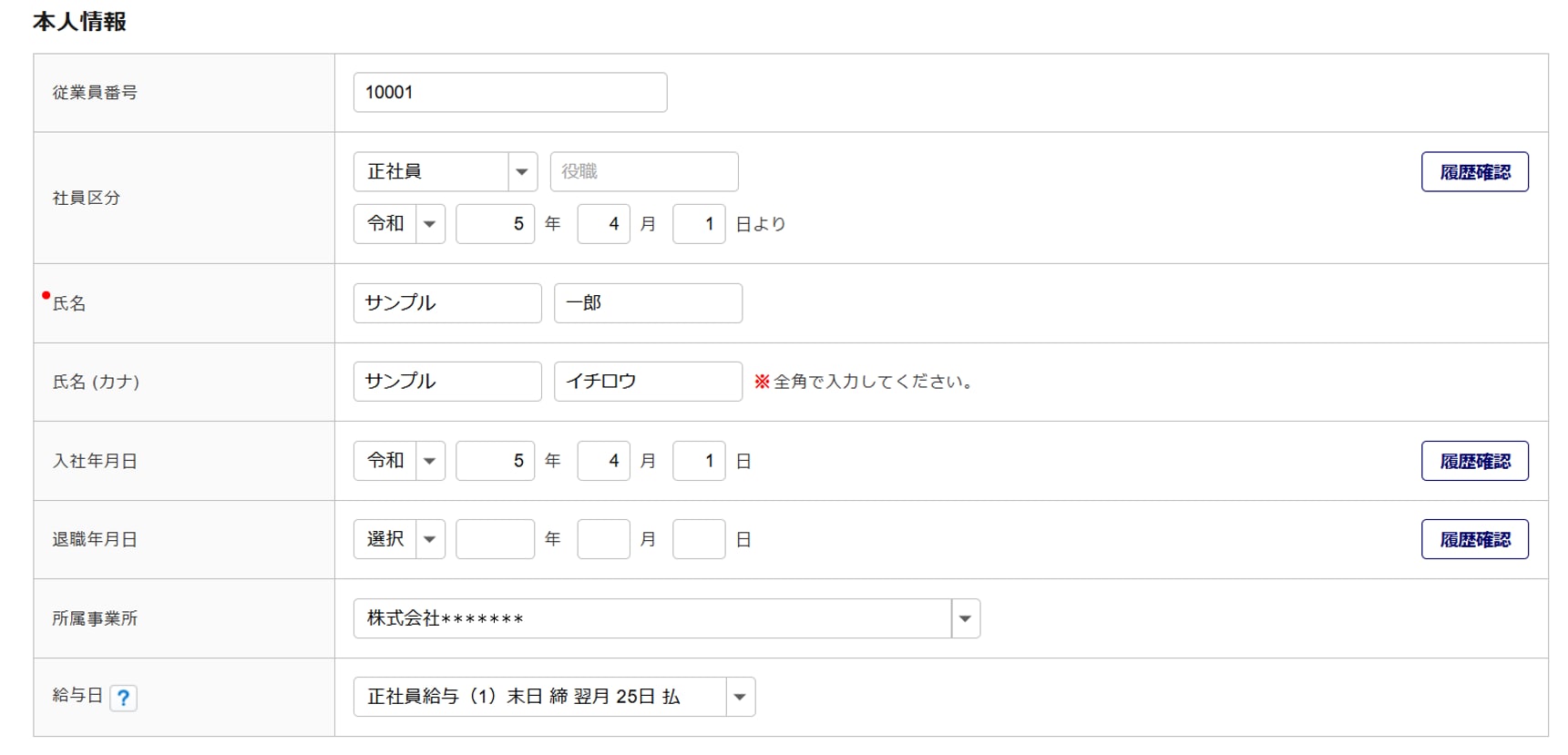
Task: Click the help question mark icon beside 給与日
Action: click(123, 698)
